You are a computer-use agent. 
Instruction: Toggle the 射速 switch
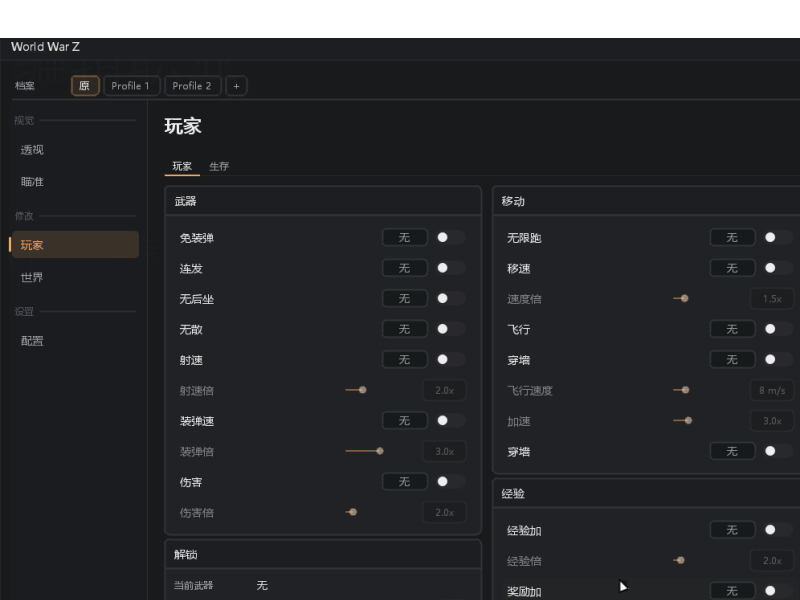pyautogui.click(x=451, y=360)
